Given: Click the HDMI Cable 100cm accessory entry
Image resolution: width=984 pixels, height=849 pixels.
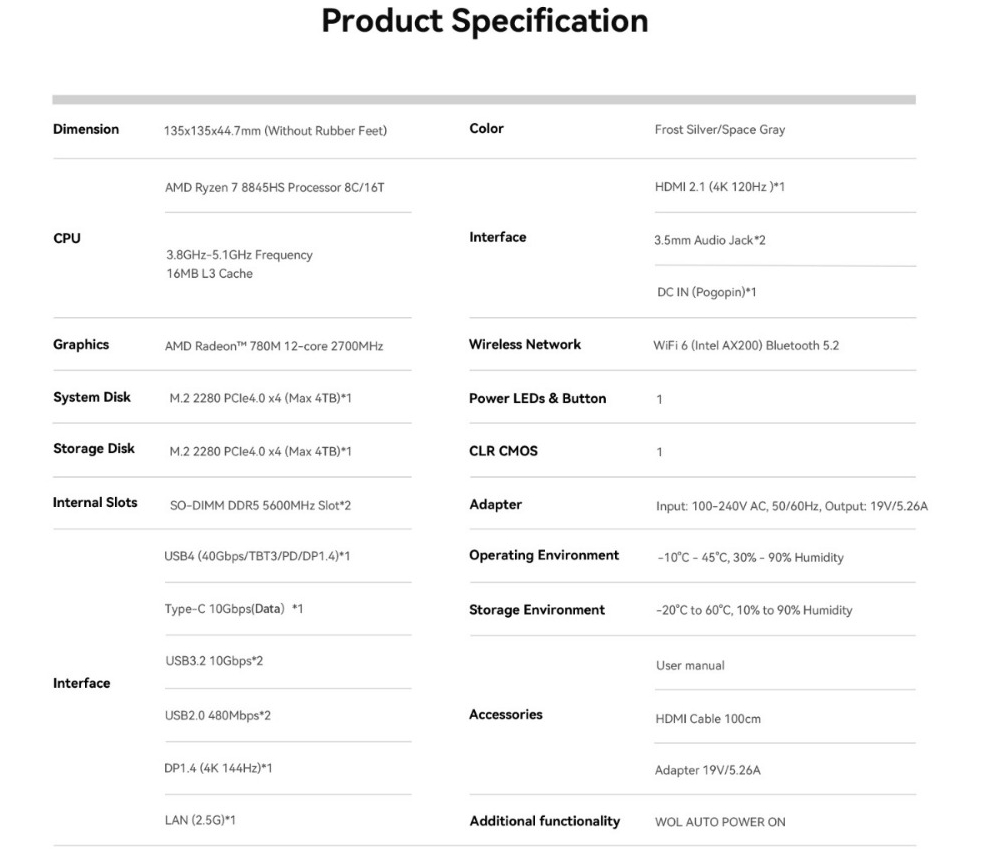Looking at the screenshot, I should [709, 719].
